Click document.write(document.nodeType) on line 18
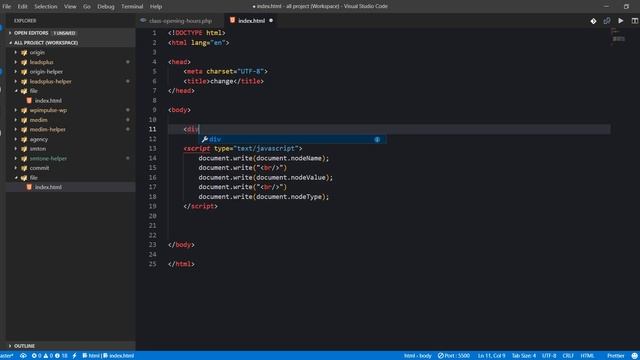The image size is (640, 360). [x=264, y=197]
